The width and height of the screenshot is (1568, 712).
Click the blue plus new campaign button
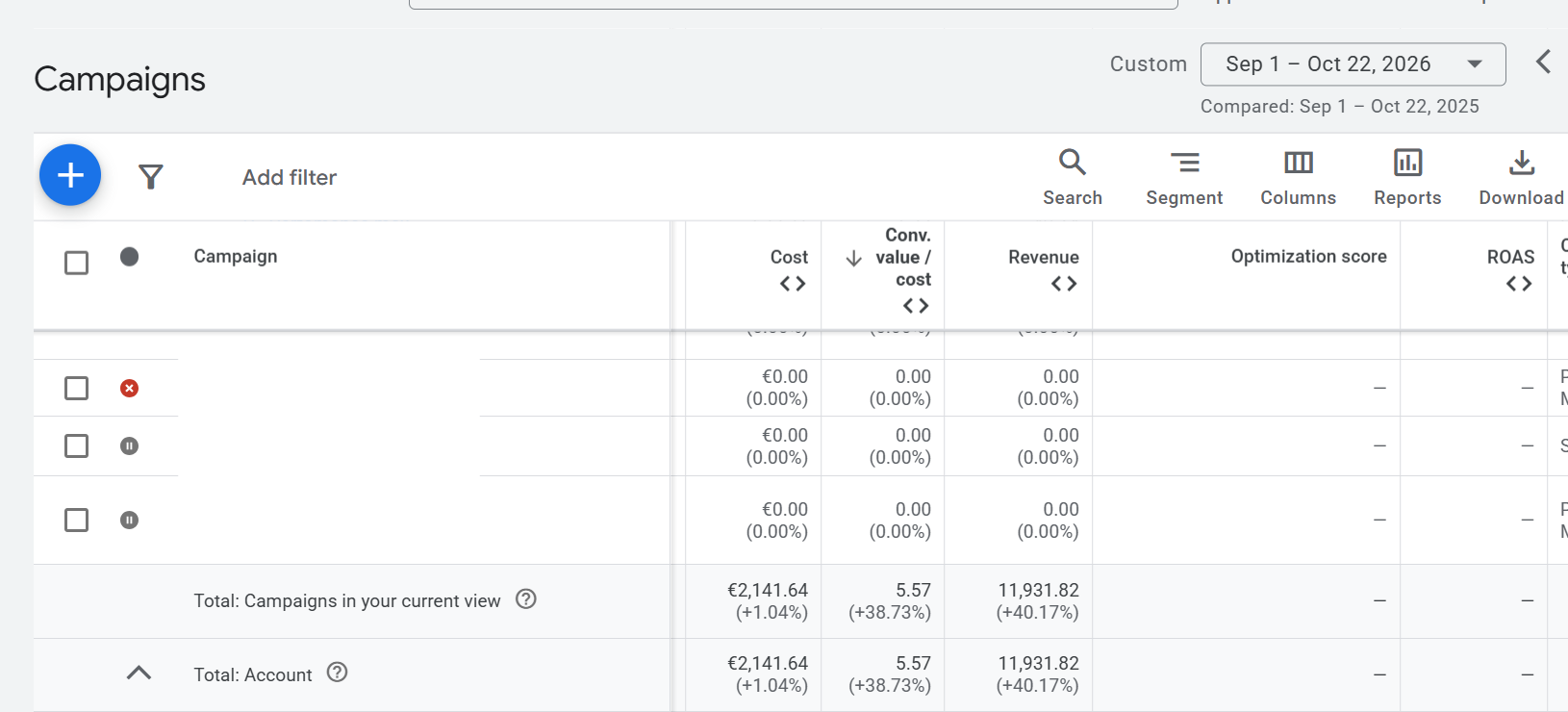tap(70, 175)
